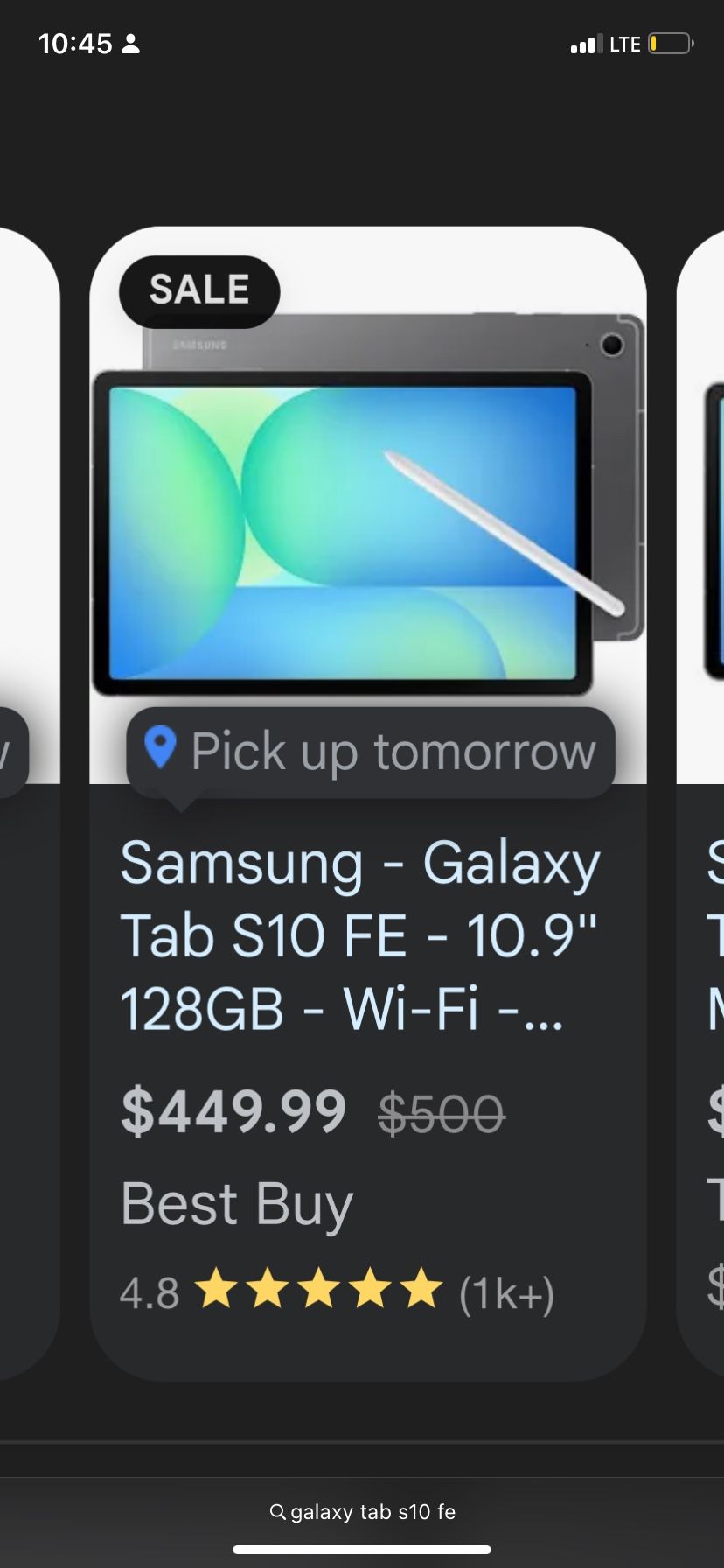Tap the SALE badge
The height and width of the screenshot is (1568, 724).
click(199, 291)
